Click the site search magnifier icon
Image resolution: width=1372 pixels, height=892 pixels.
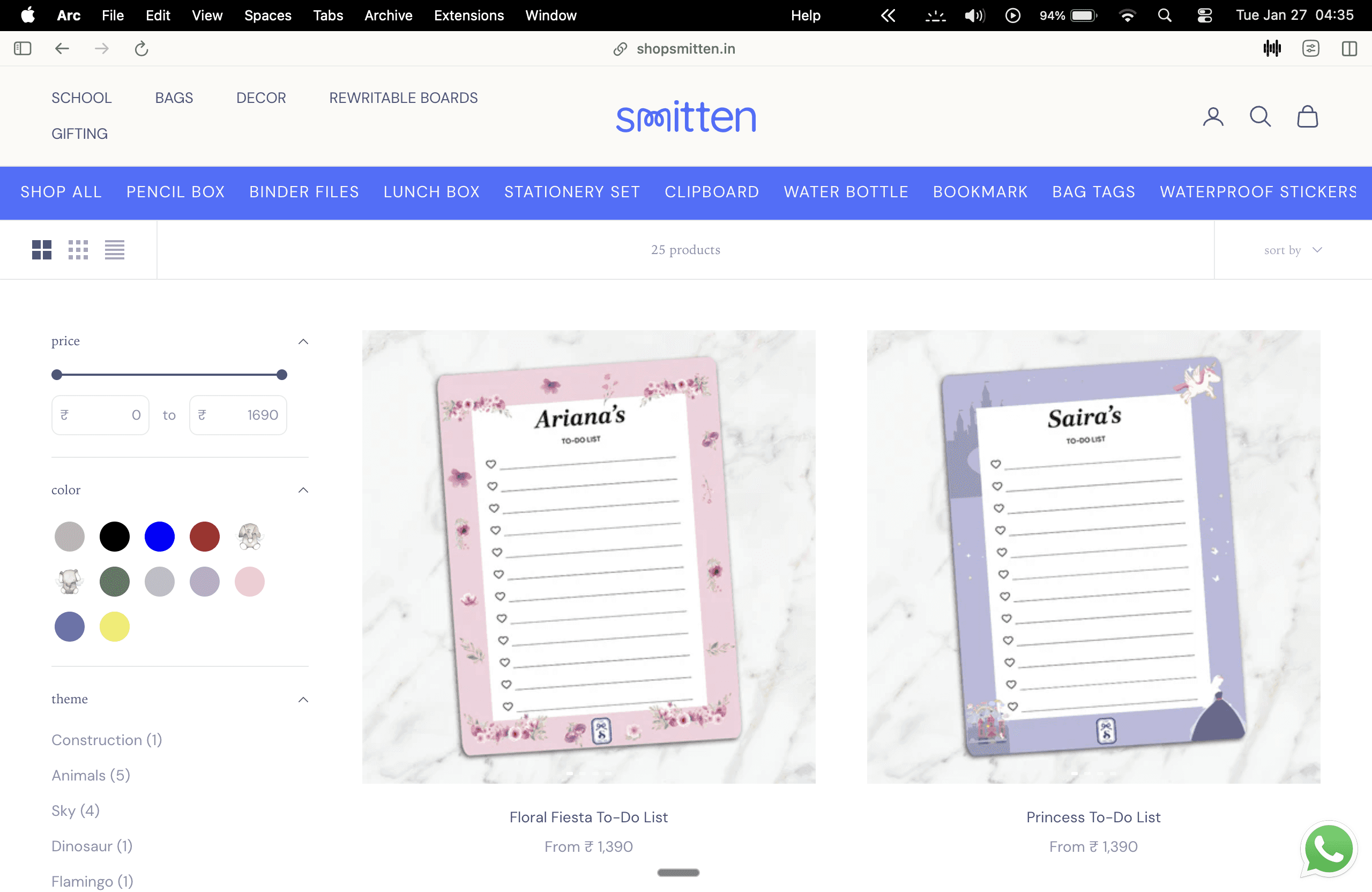click(x=1259, y=117)
